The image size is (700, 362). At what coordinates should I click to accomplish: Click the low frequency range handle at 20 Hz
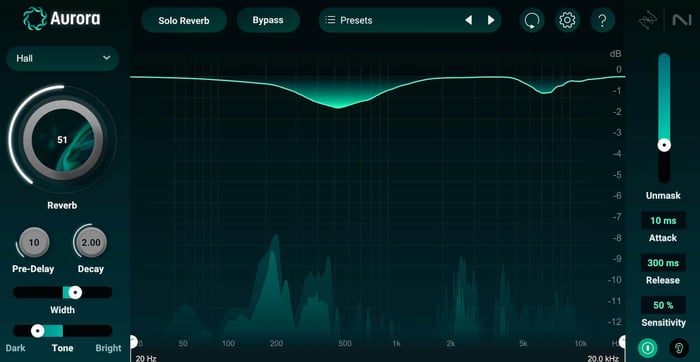(x=133, y=342)
